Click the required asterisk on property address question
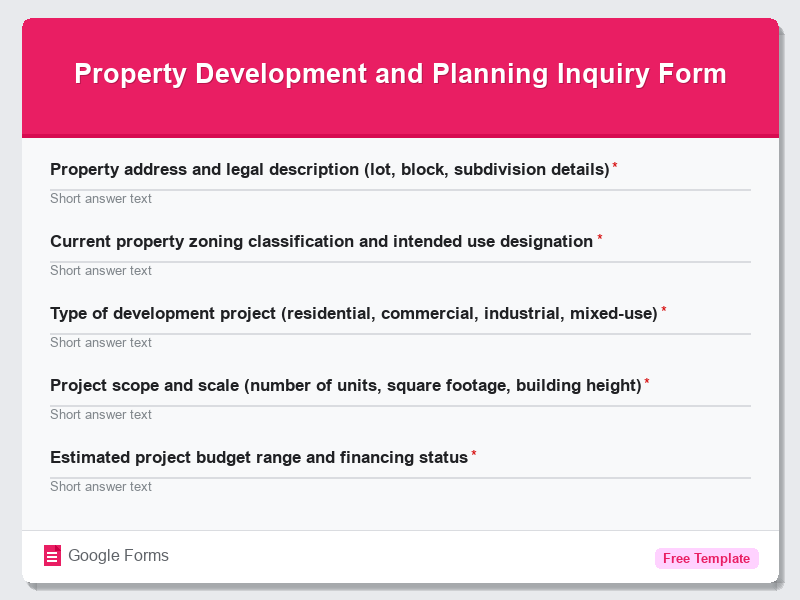800x600 pixels. [615, 165]
